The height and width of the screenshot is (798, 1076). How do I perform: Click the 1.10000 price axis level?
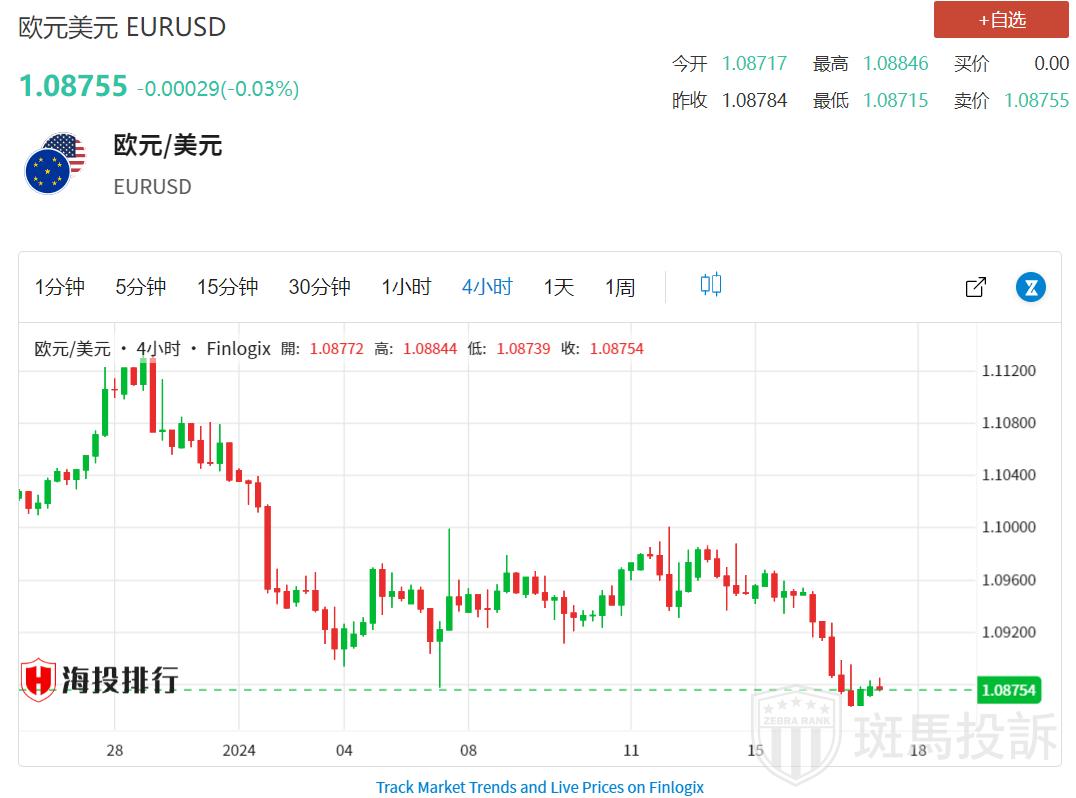[x=1008, y=527]
